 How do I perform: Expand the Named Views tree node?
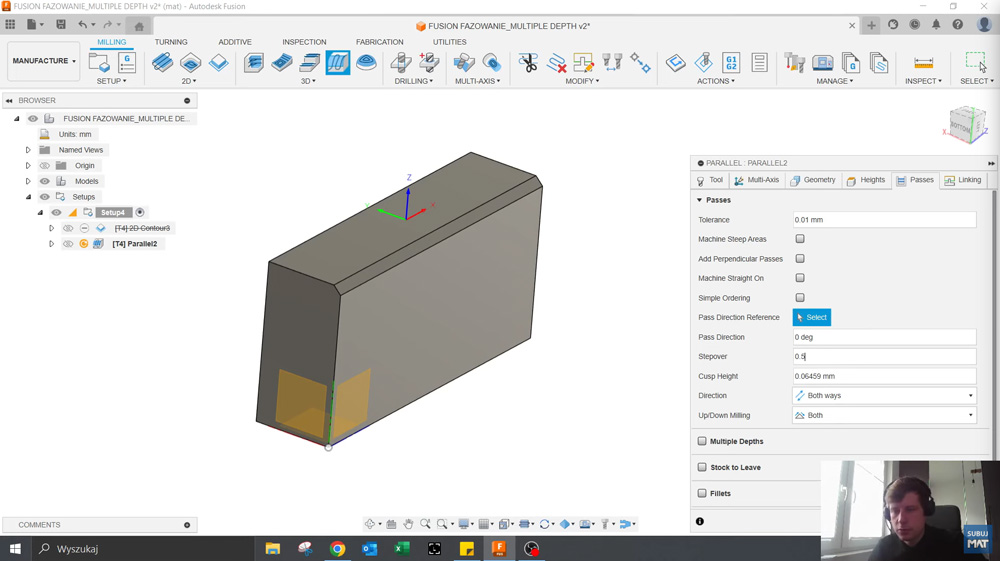click(28, 150)
